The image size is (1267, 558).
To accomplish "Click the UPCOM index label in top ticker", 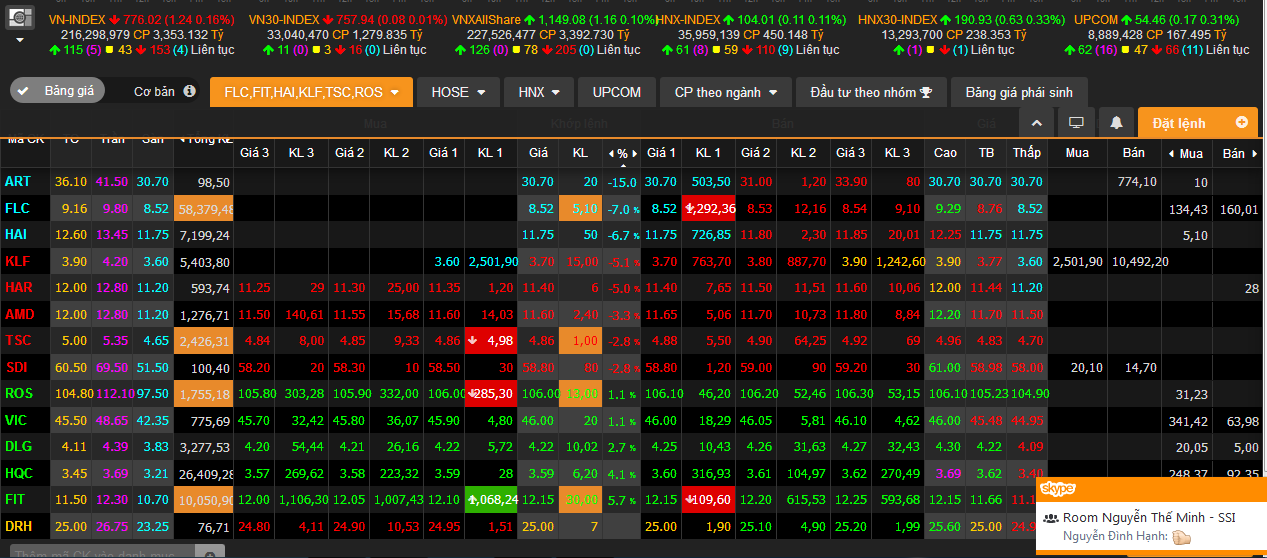I will [1096, 19].
